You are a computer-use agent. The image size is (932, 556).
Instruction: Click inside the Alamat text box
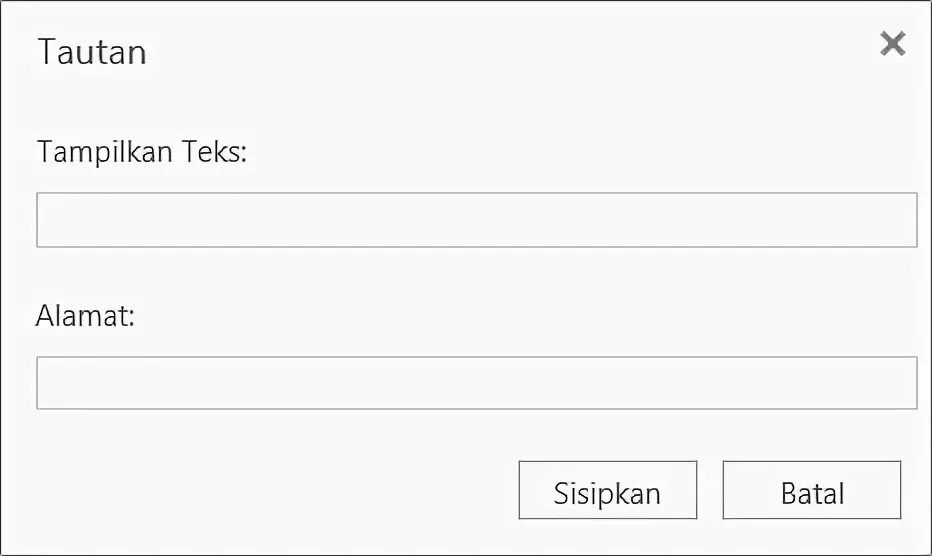[476, 383]
